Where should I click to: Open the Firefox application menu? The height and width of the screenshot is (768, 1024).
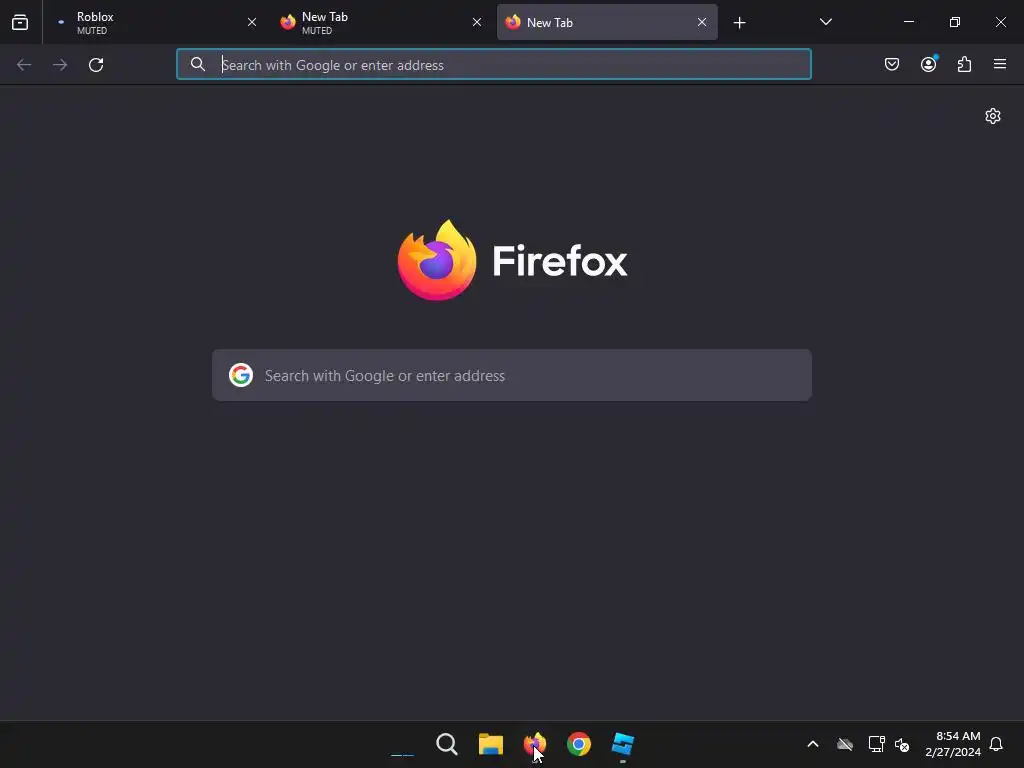coord(1000,64)
